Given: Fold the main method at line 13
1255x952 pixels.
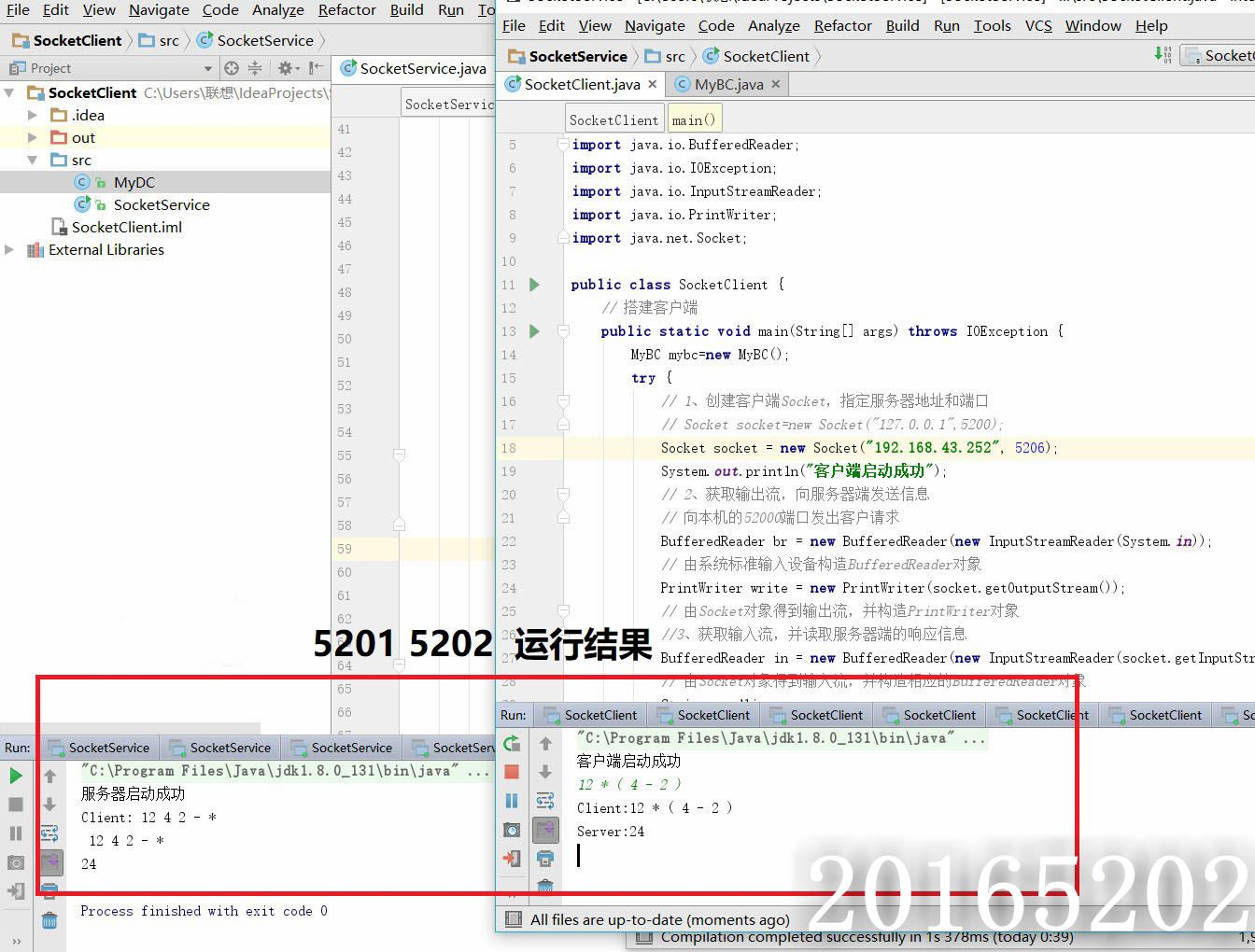Looking at the screenshot, I should pyautogui.click(x=563, y=331).
